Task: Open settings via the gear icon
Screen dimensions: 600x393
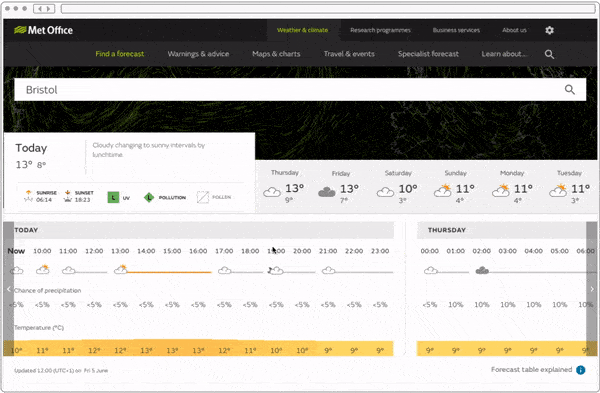Action: coord(549,30)
